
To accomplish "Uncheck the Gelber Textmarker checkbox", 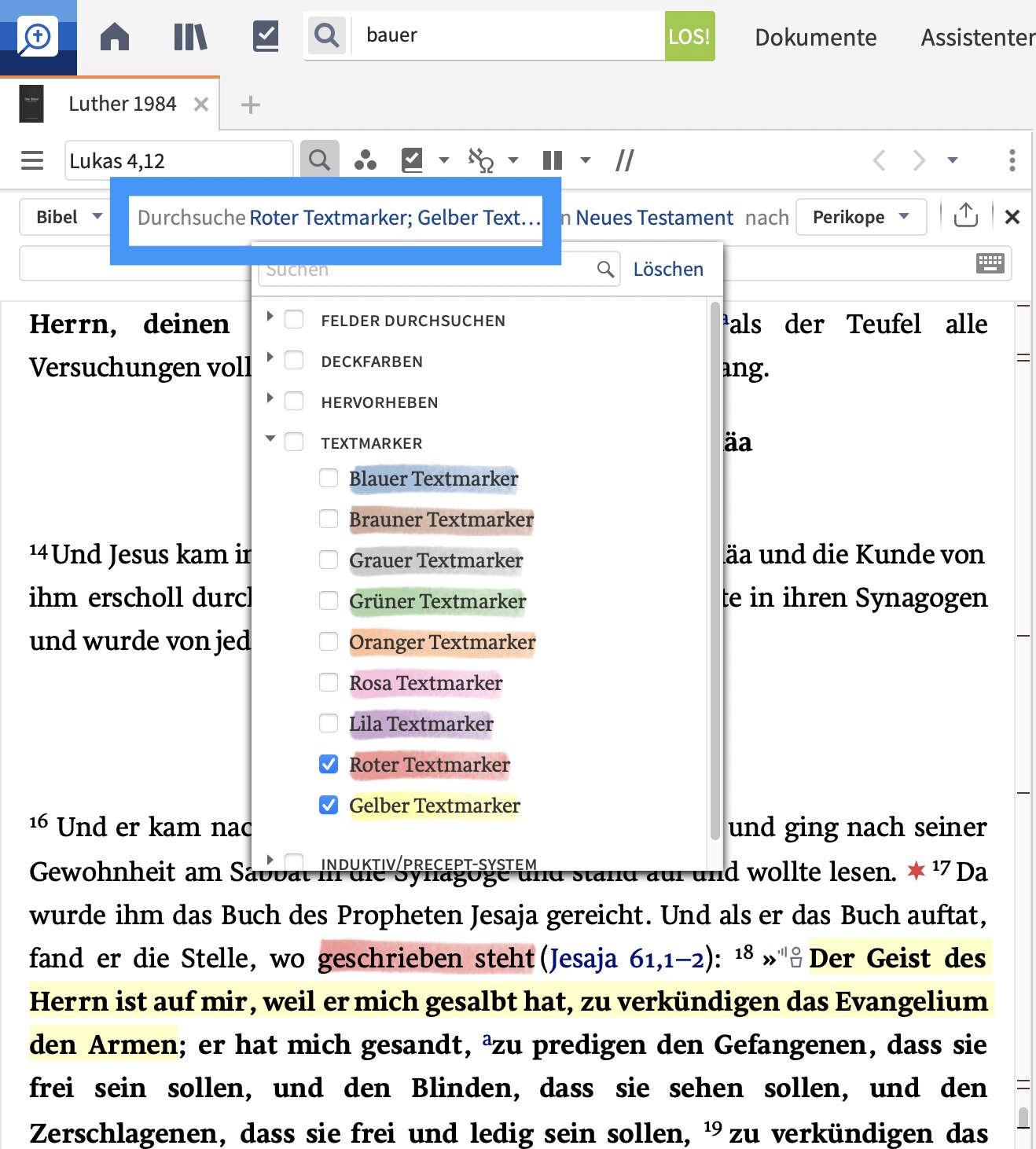I will (329, 805).
